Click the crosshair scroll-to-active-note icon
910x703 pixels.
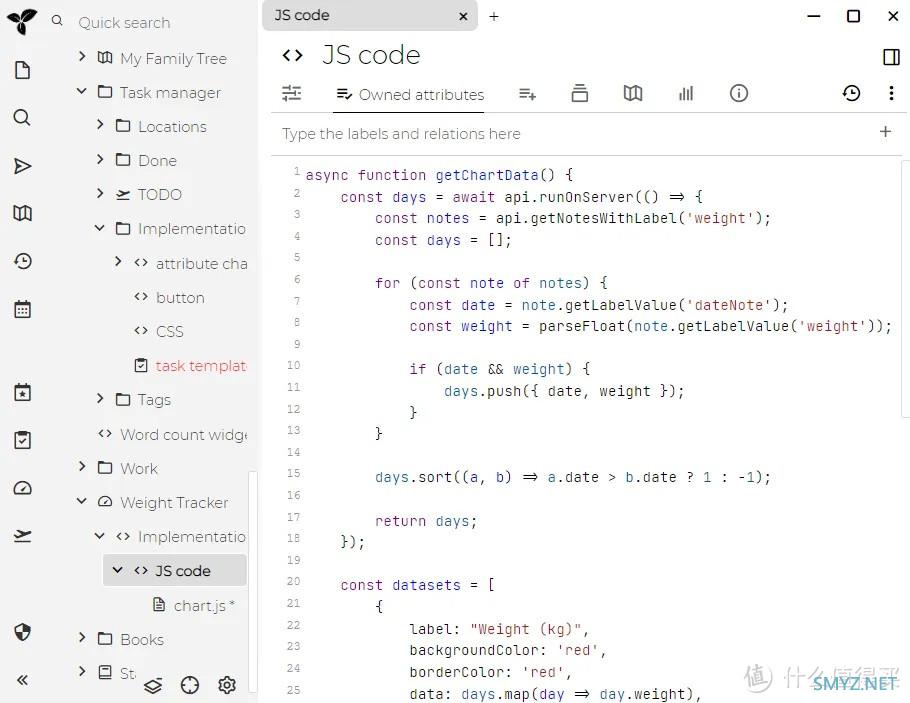pyautogui.click(x=190, y=685)
